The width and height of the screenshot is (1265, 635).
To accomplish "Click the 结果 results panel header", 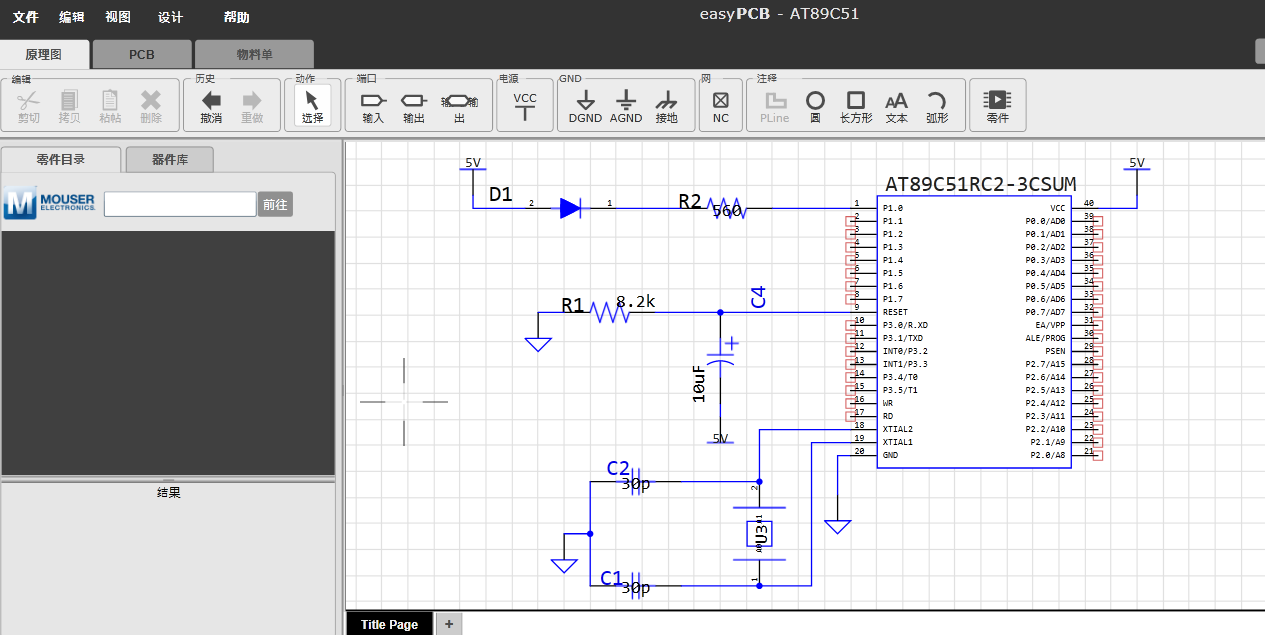I will [168, 492].
